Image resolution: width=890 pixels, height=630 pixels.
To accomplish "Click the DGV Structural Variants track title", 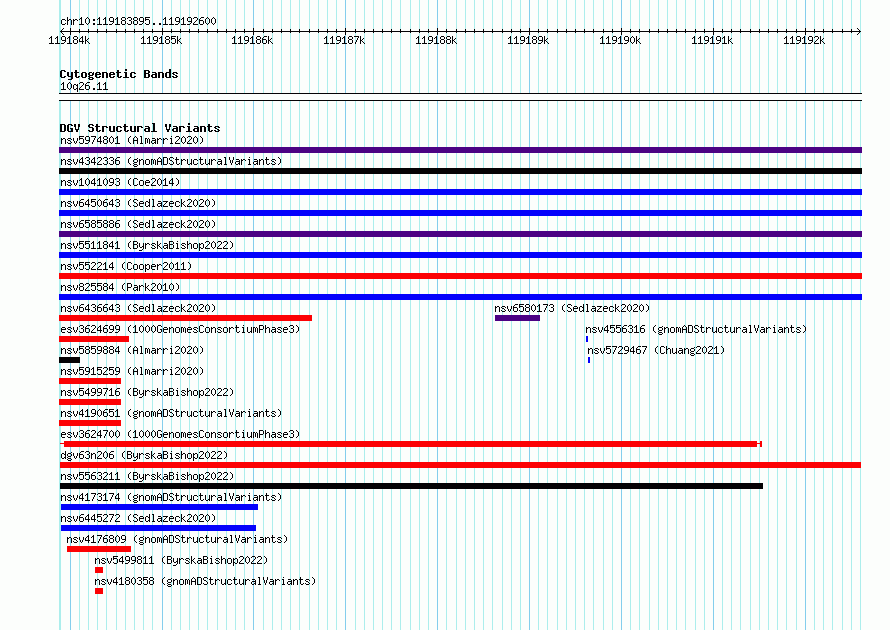I will pos(140,128).
